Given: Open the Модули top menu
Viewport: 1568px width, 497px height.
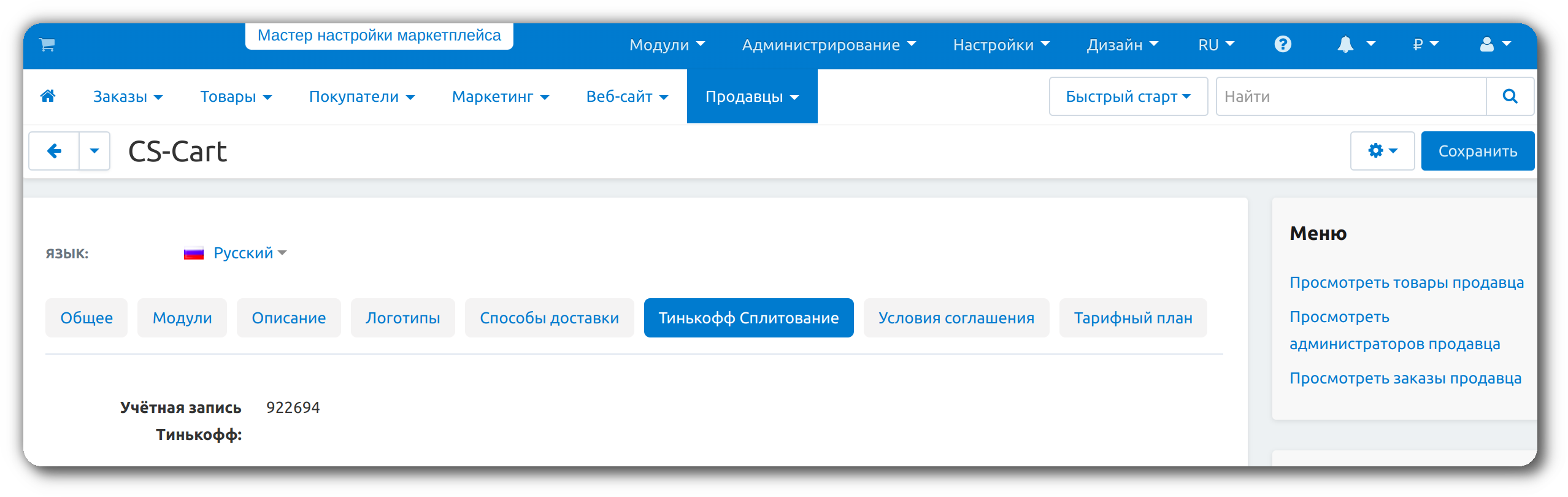Looking at the screenshot, I should click(x=667, y=45).
